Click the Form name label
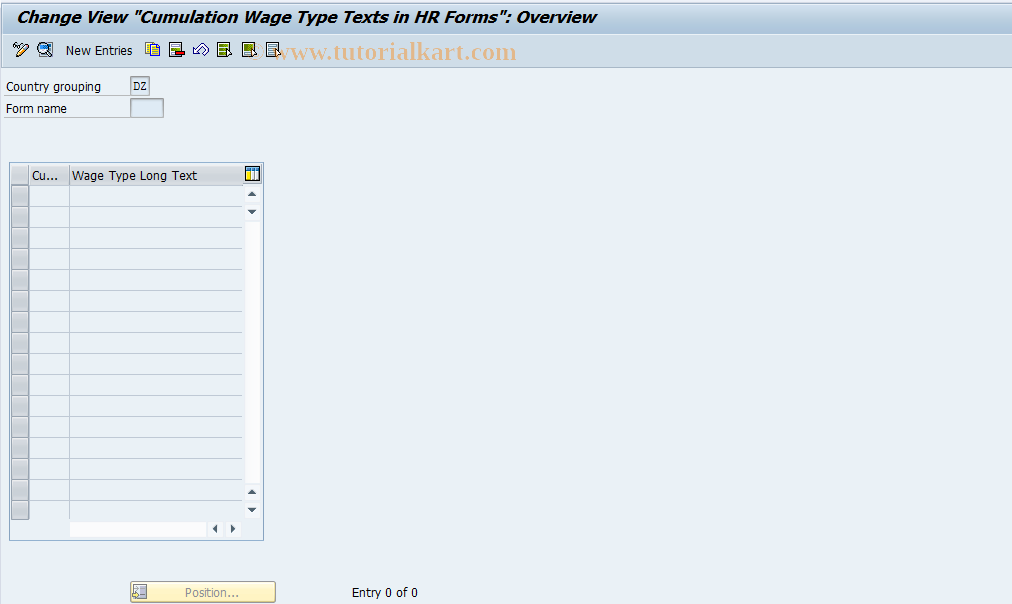1012x604 pixels. pos(36,108)
